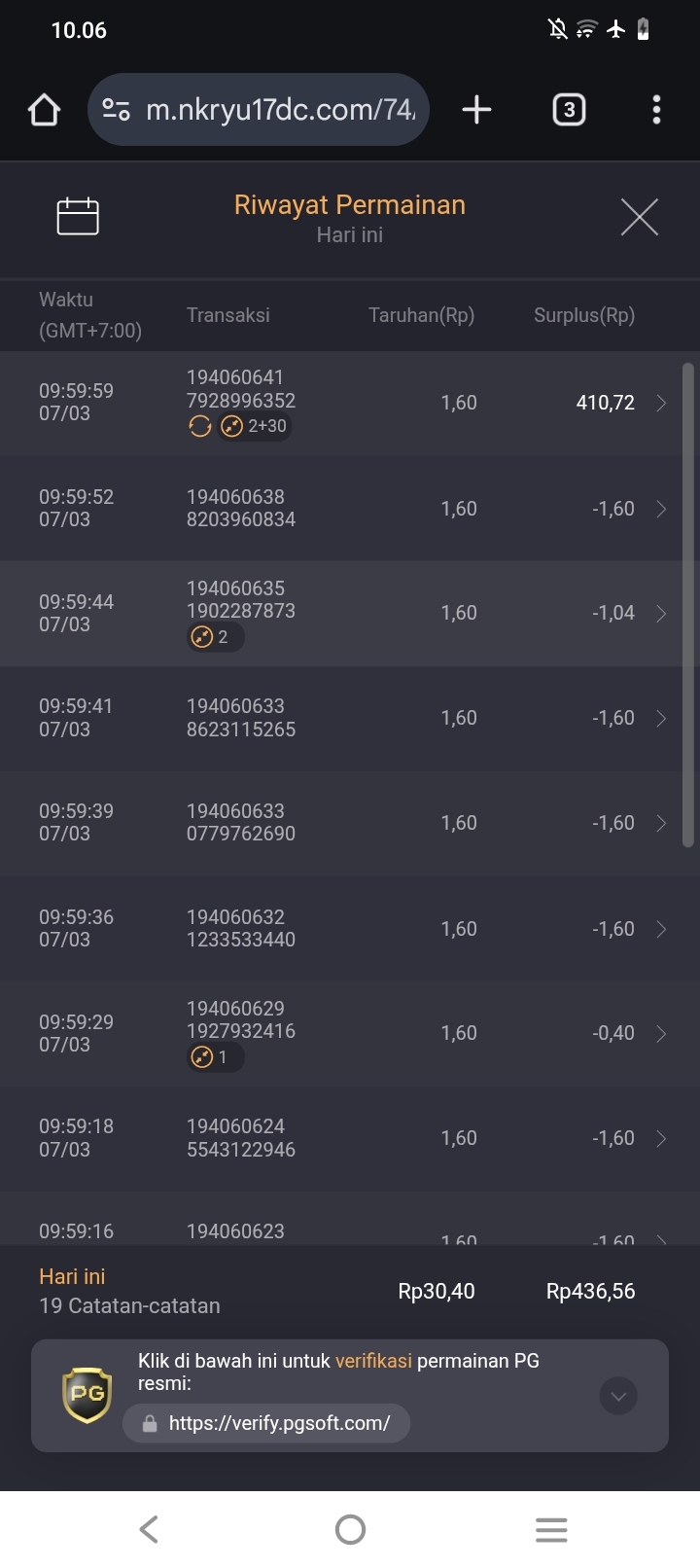Click the free spin 2+30 badge
700x1568 pixels.
point(255,426)
